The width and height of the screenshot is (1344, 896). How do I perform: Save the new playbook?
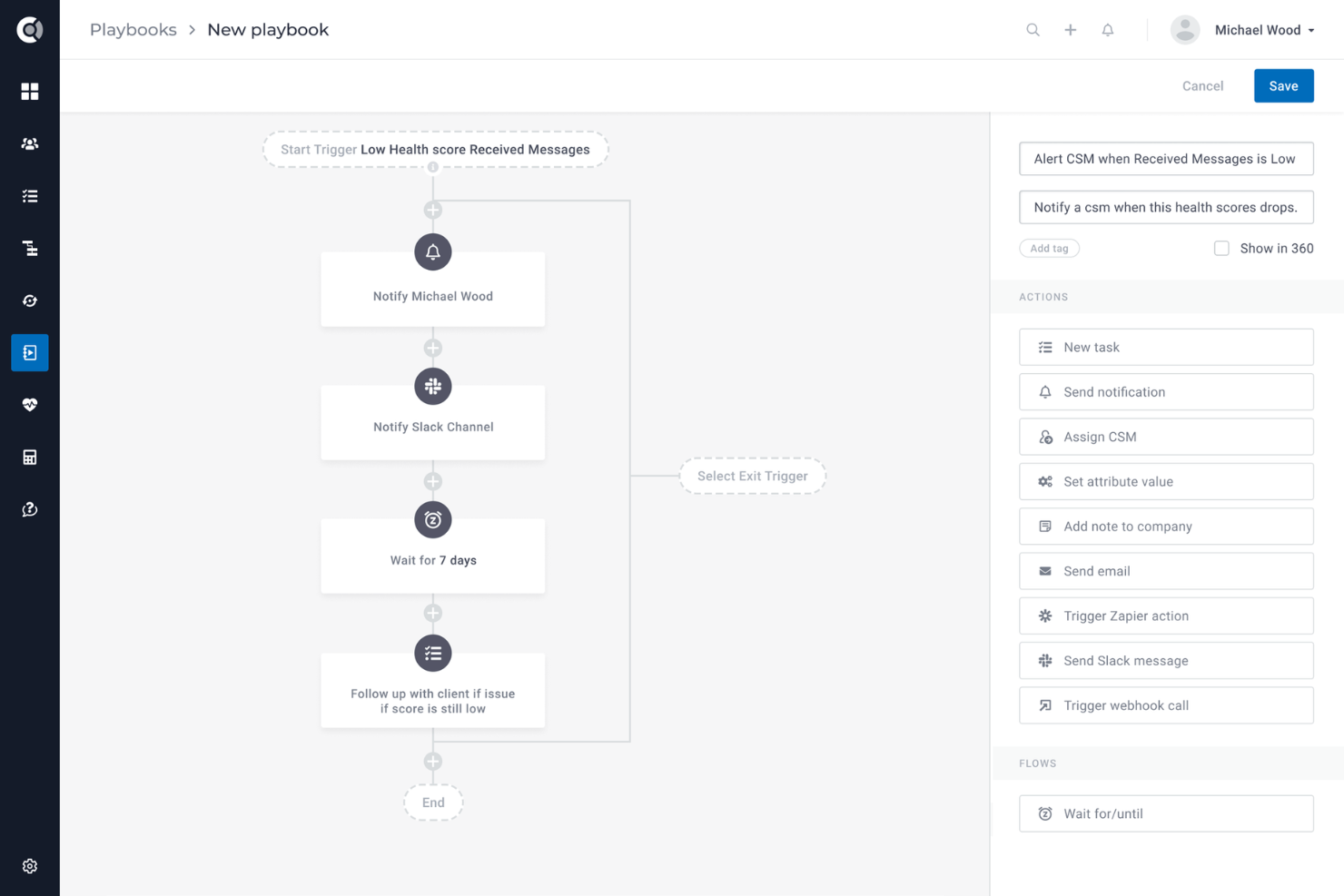(x=1283, y=85)
